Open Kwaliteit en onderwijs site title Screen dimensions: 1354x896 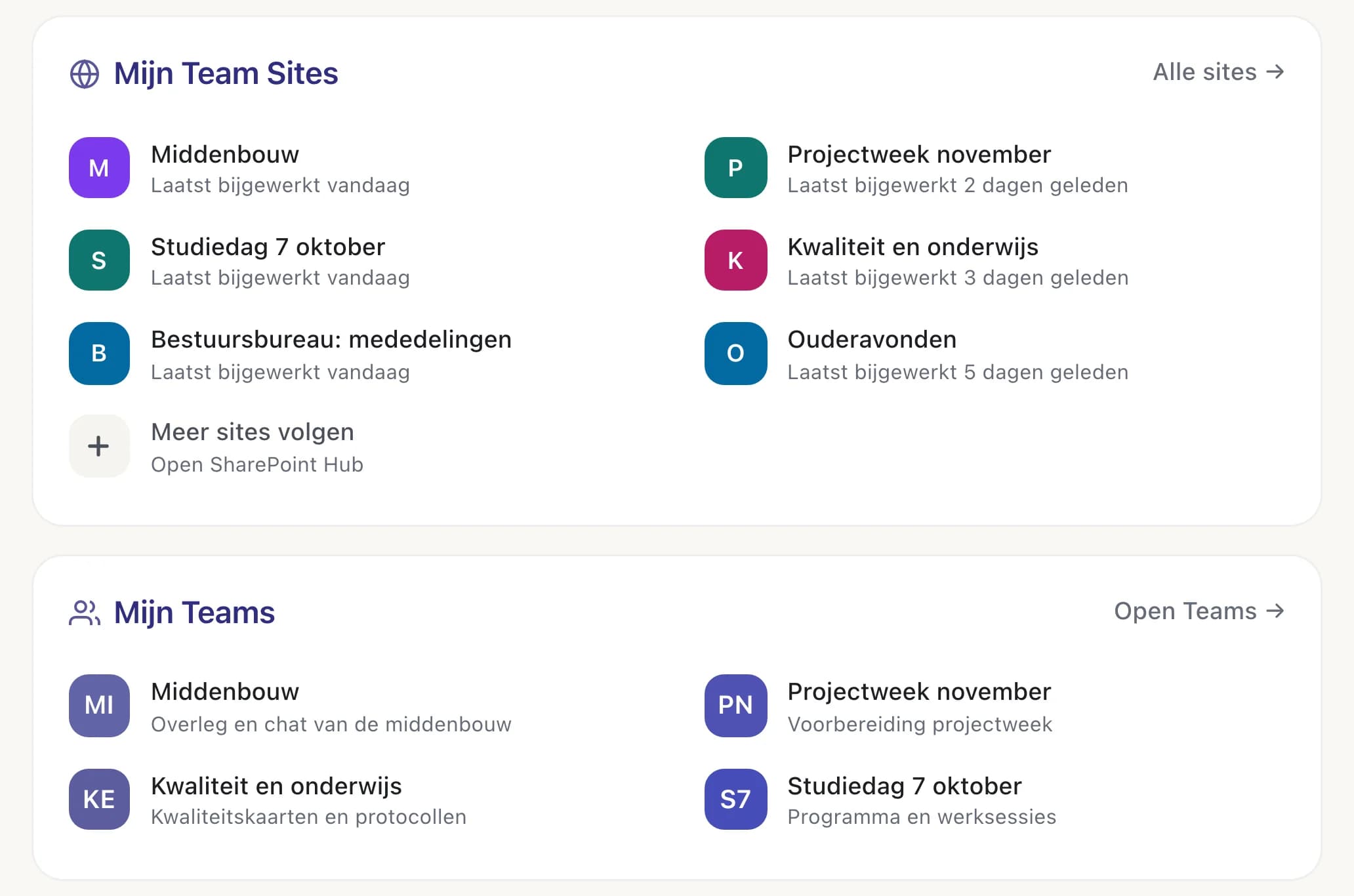click(x=913, y=247)
